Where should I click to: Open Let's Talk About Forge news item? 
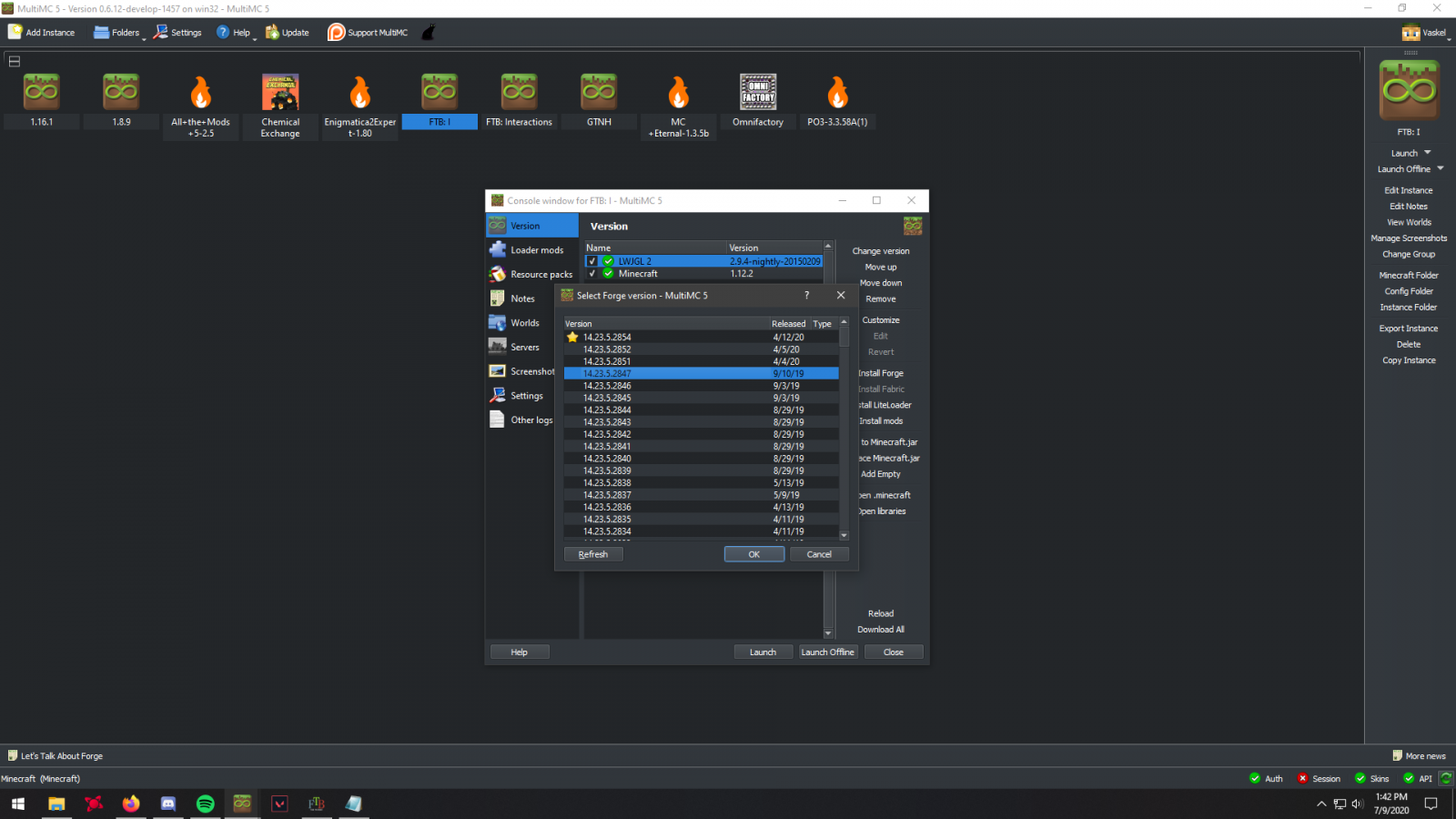click(x=56, y=755)
